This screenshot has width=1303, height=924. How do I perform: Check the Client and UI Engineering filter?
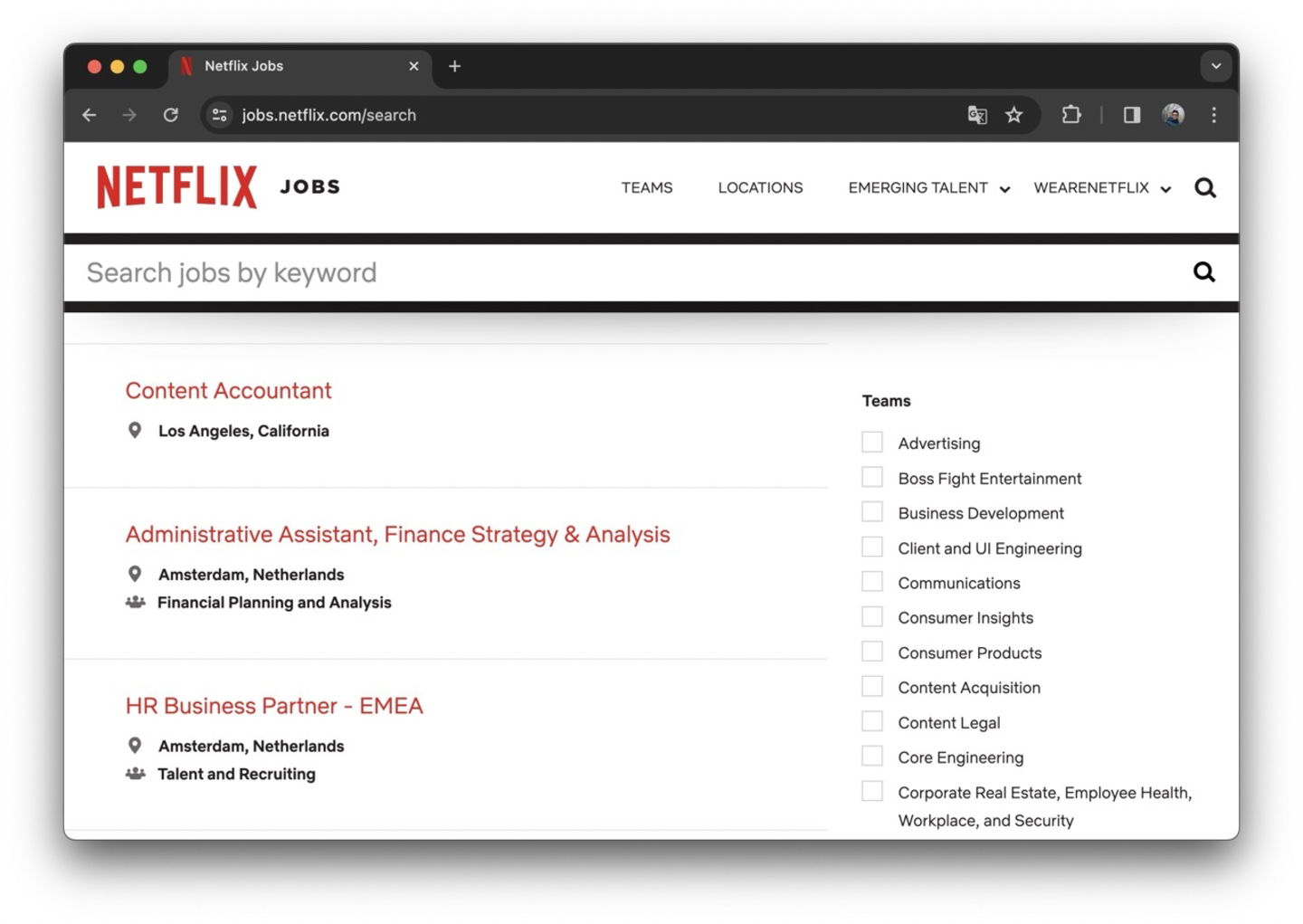click(x=872, y=547)
